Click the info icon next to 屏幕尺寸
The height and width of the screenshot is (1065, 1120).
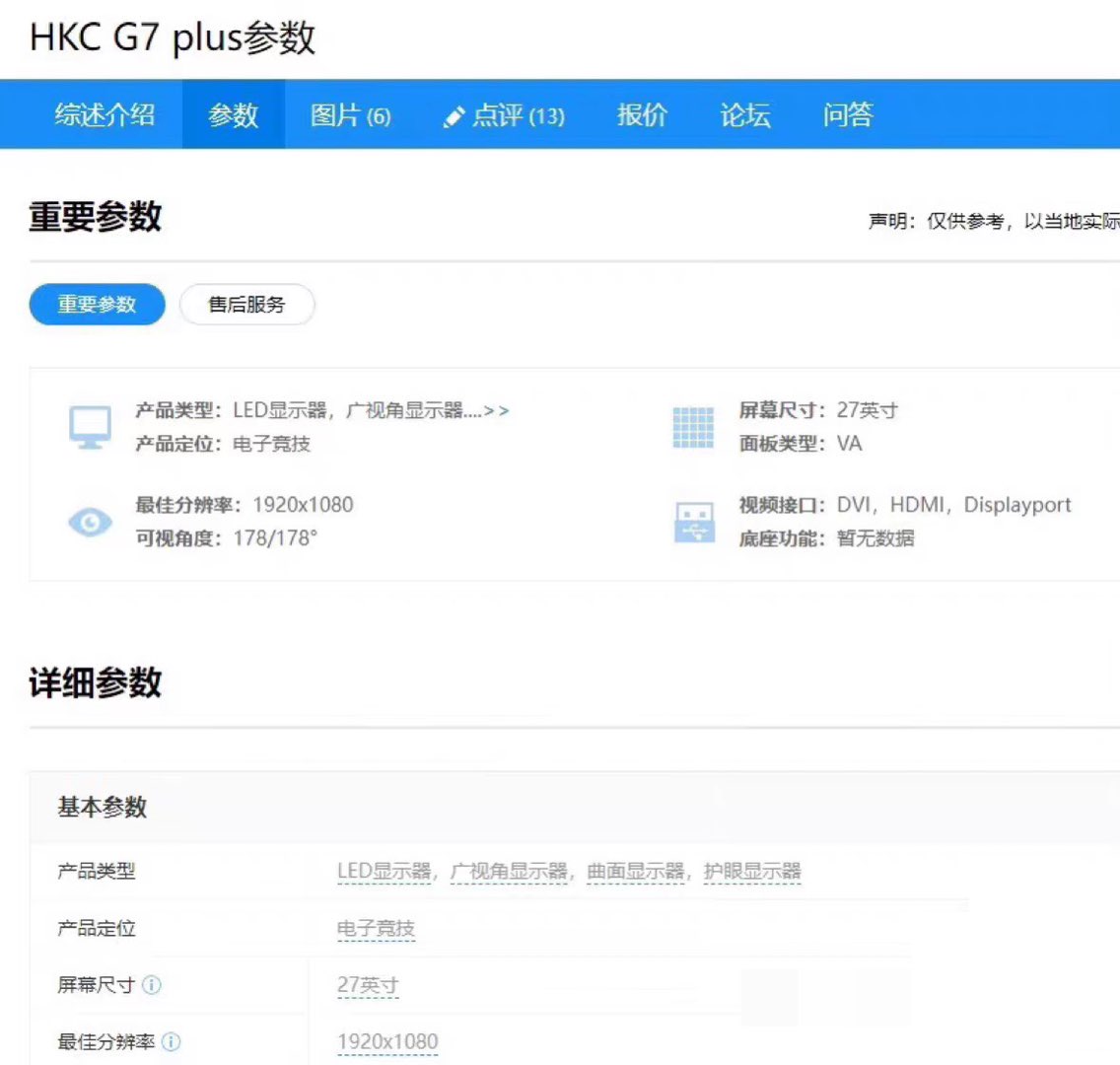tap(152, 985)
